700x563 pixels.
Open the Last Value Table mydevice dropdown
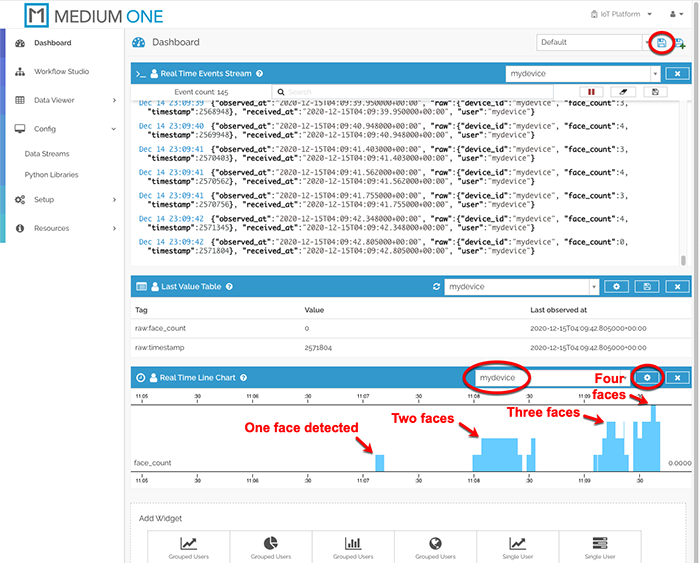[521, 287]
